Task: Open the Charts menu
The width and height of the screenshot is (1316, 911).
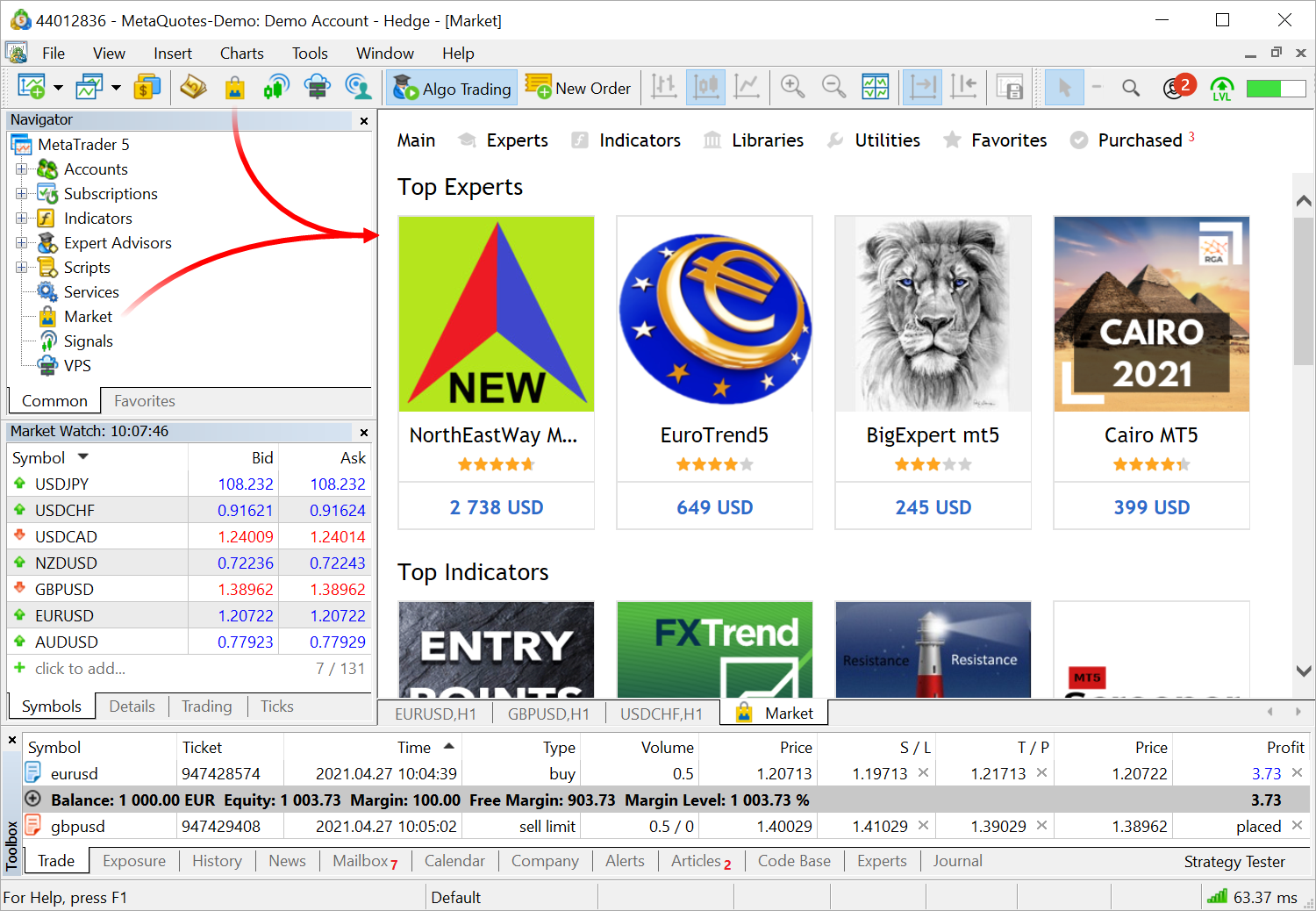Action: click(241, 54)
